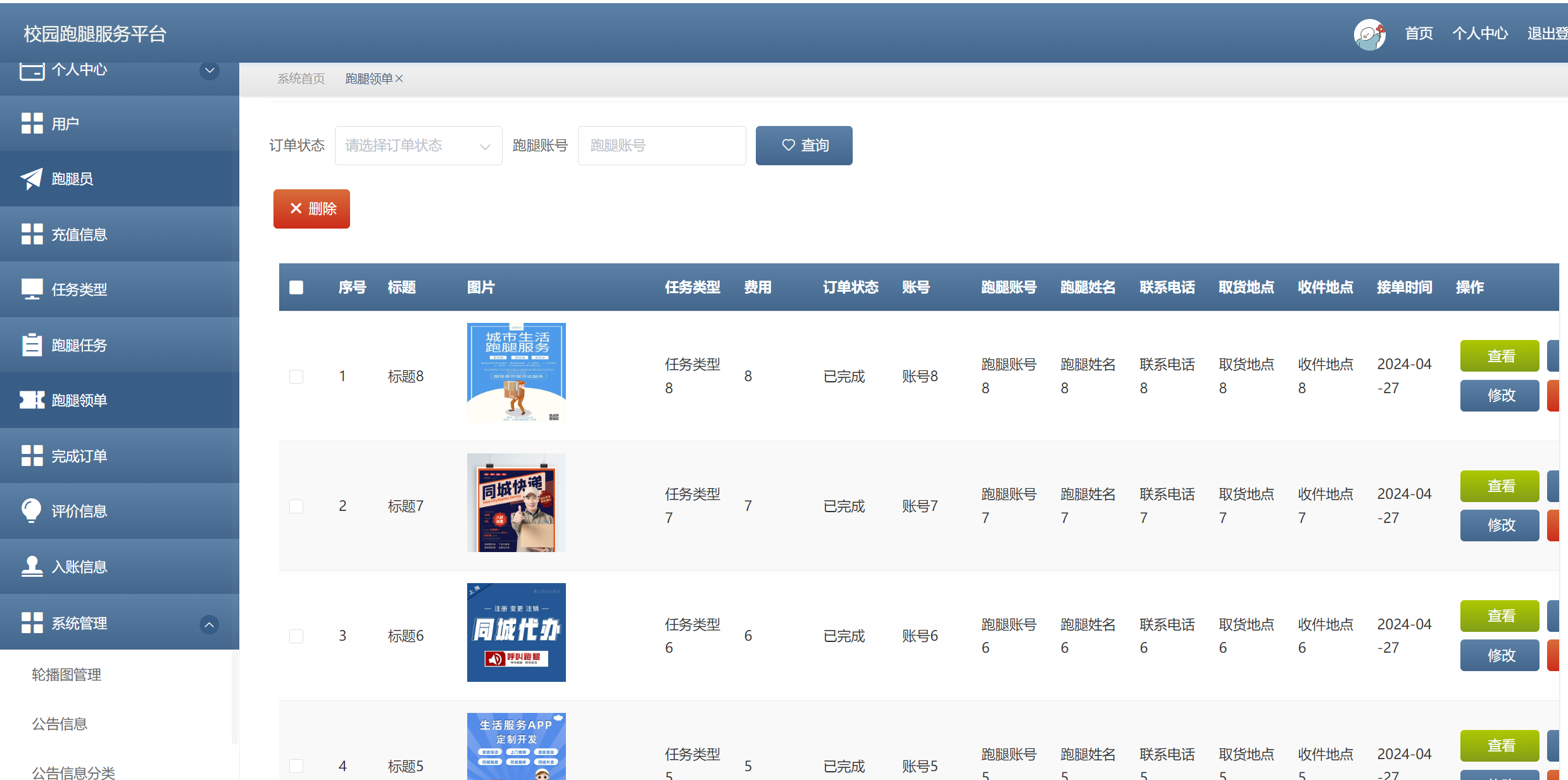Click the 序号 column header

coord(353,287)
